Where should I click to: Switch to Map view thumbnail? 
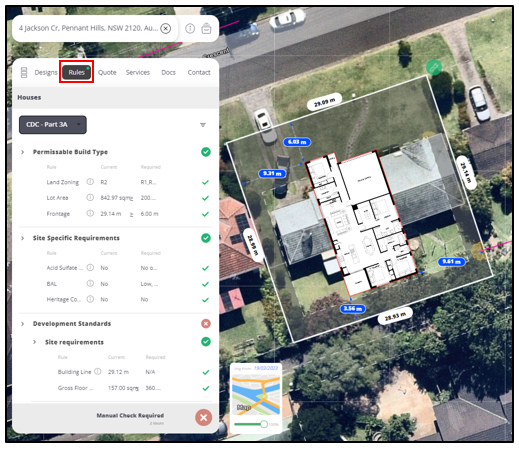pyautogui.click(x=256, y=394)
